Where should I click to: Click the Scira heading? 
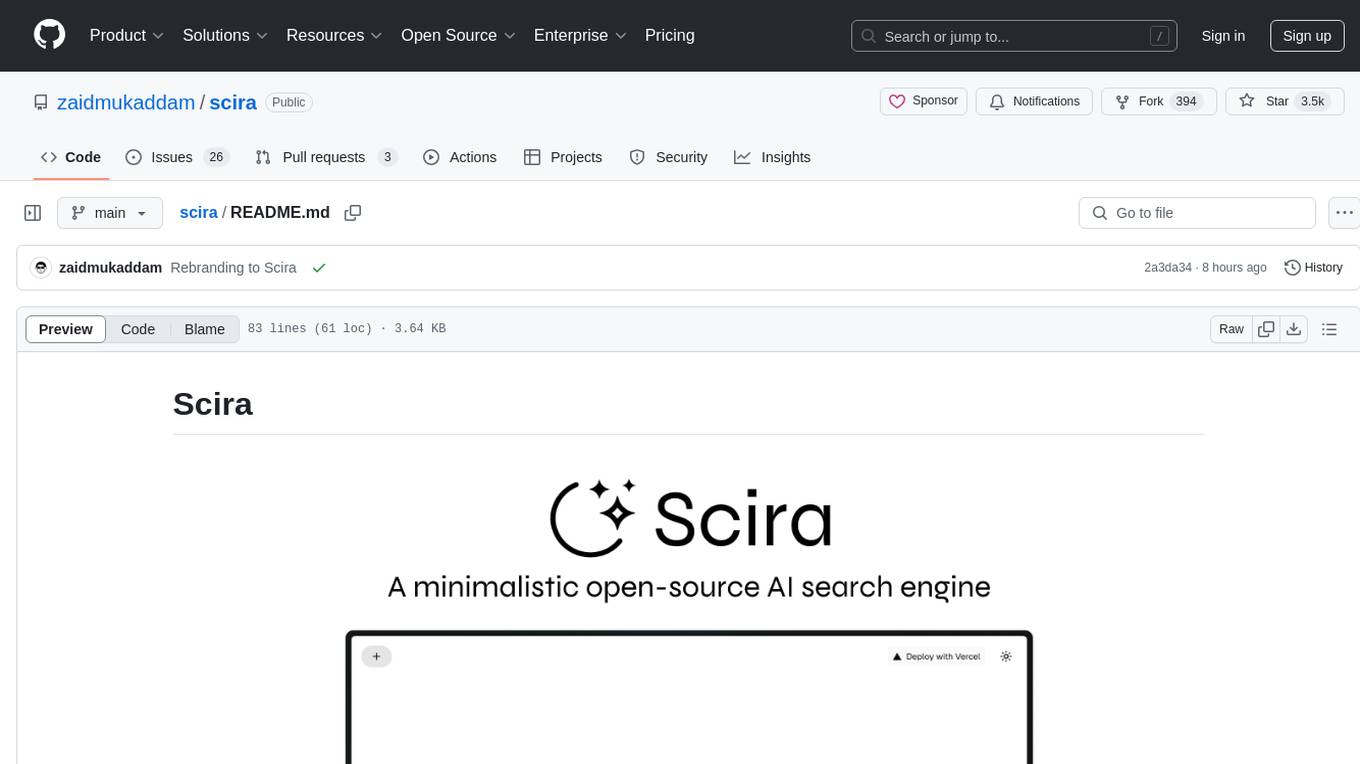[213, 404]
